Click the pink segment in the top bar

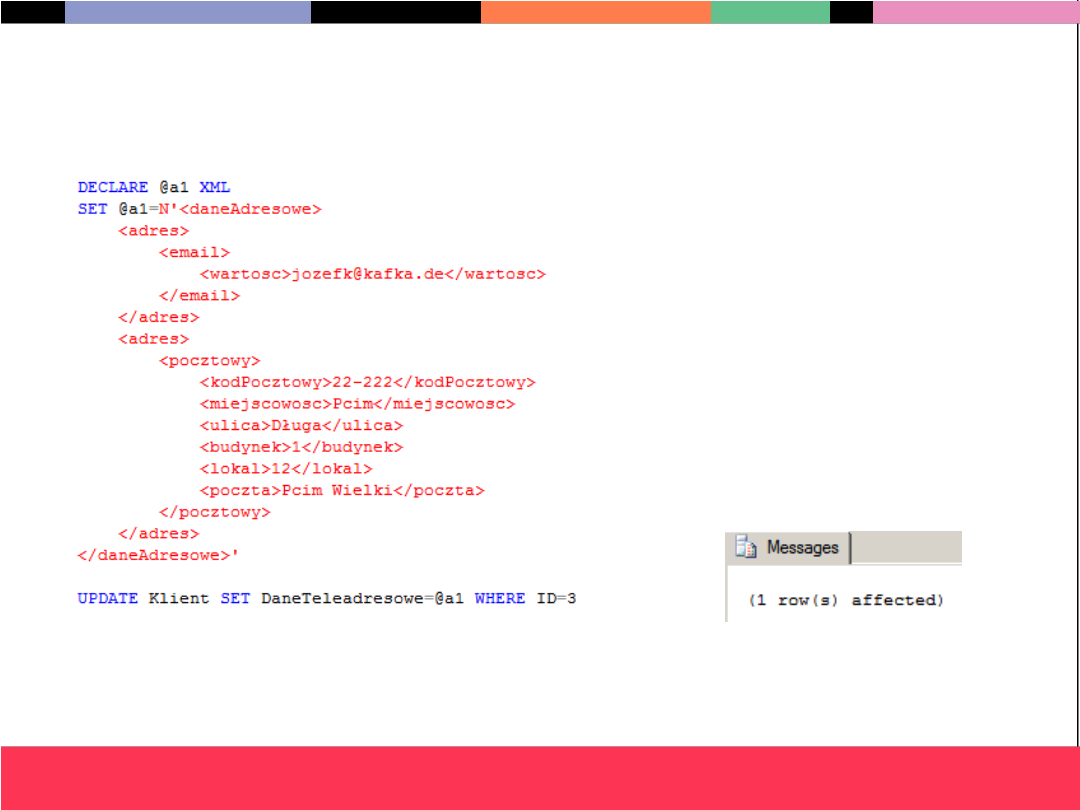click(x=975, y=12)
